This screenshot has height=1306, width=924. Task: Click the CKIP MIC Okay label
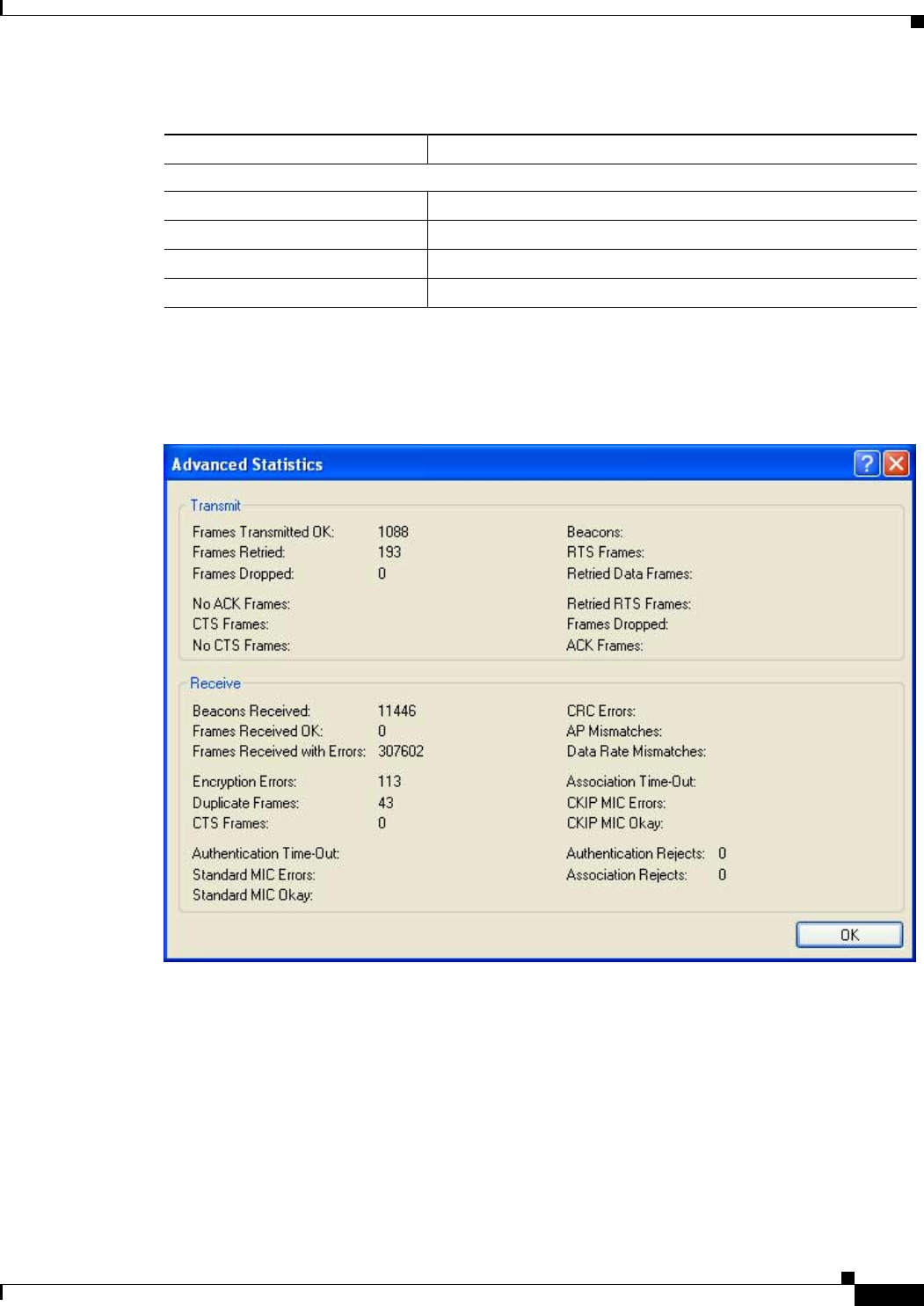point(615,823)
